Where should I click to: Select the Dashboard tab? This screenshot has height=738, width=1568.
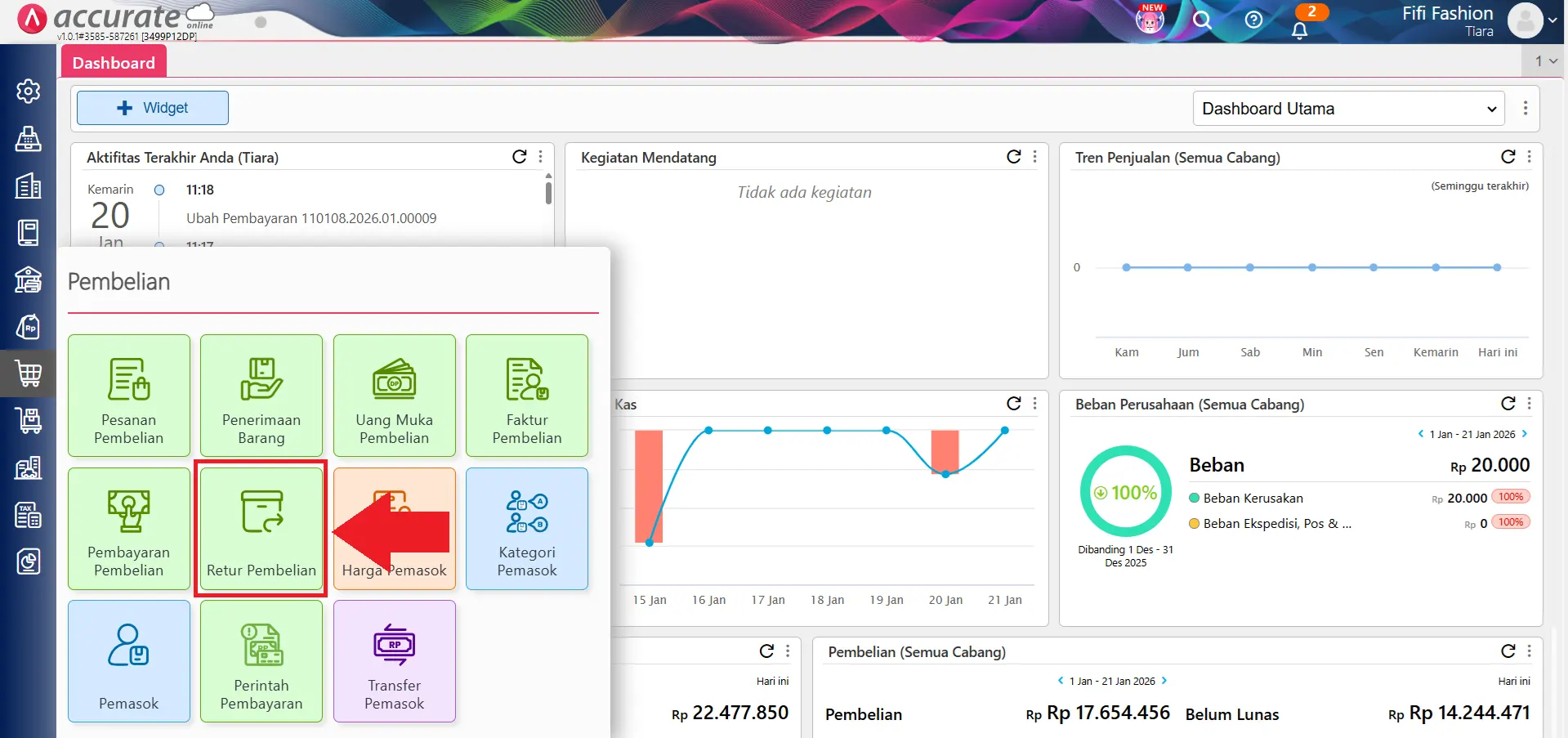tap(114, 63)
